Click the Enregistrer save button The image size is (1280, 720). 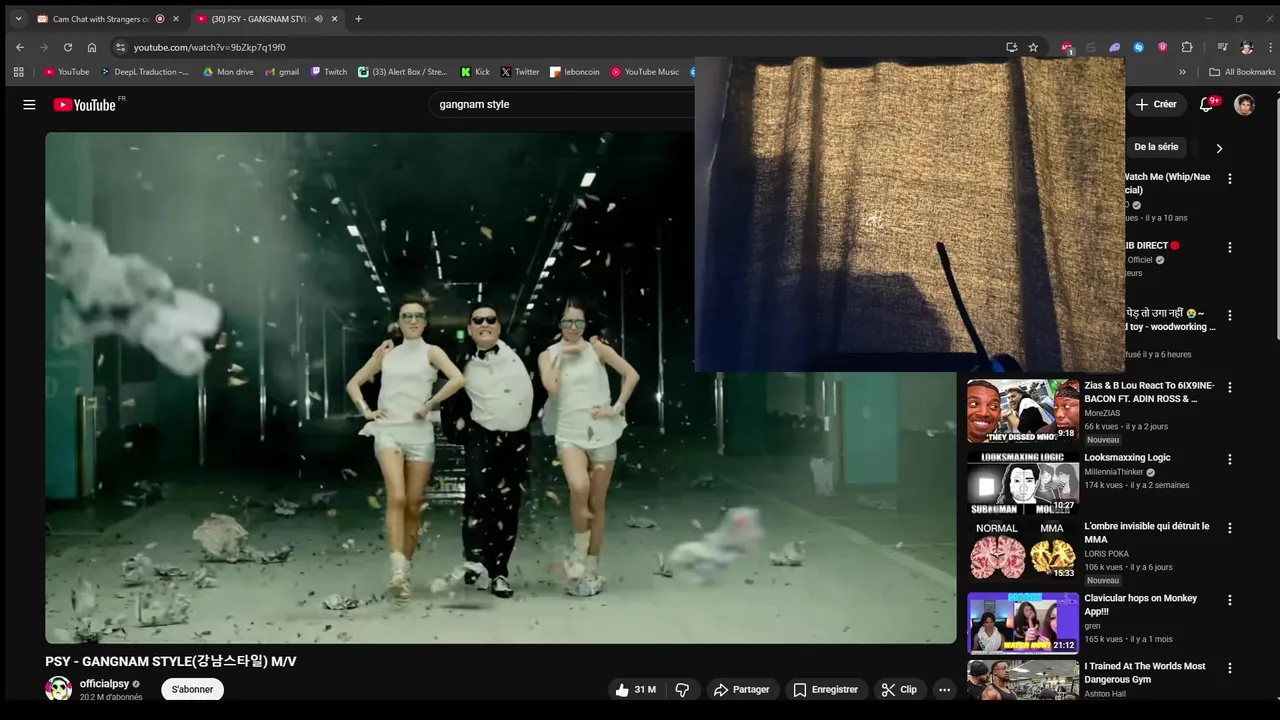pyautogui.click(x=826, y=689)
